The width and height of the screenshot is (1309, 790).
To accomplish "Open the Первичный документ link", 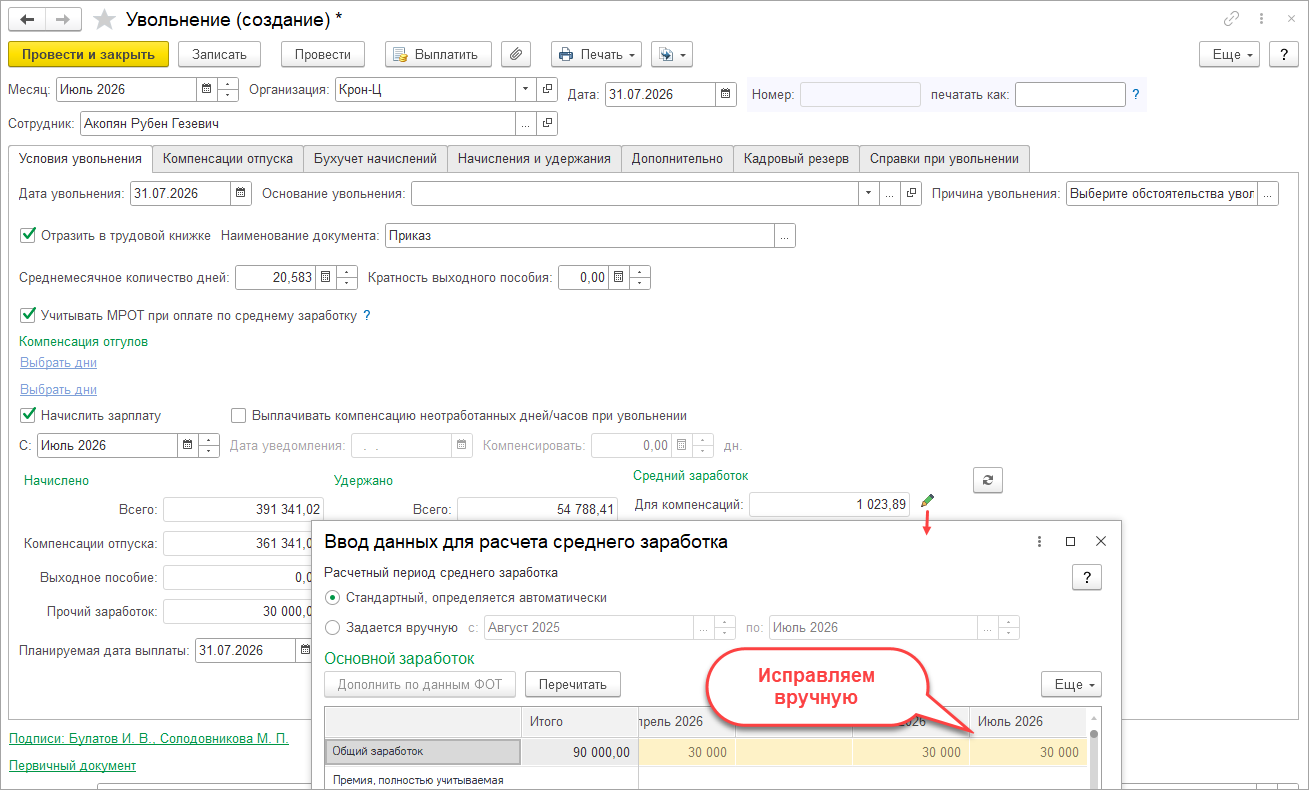I will tap(72, 765).
